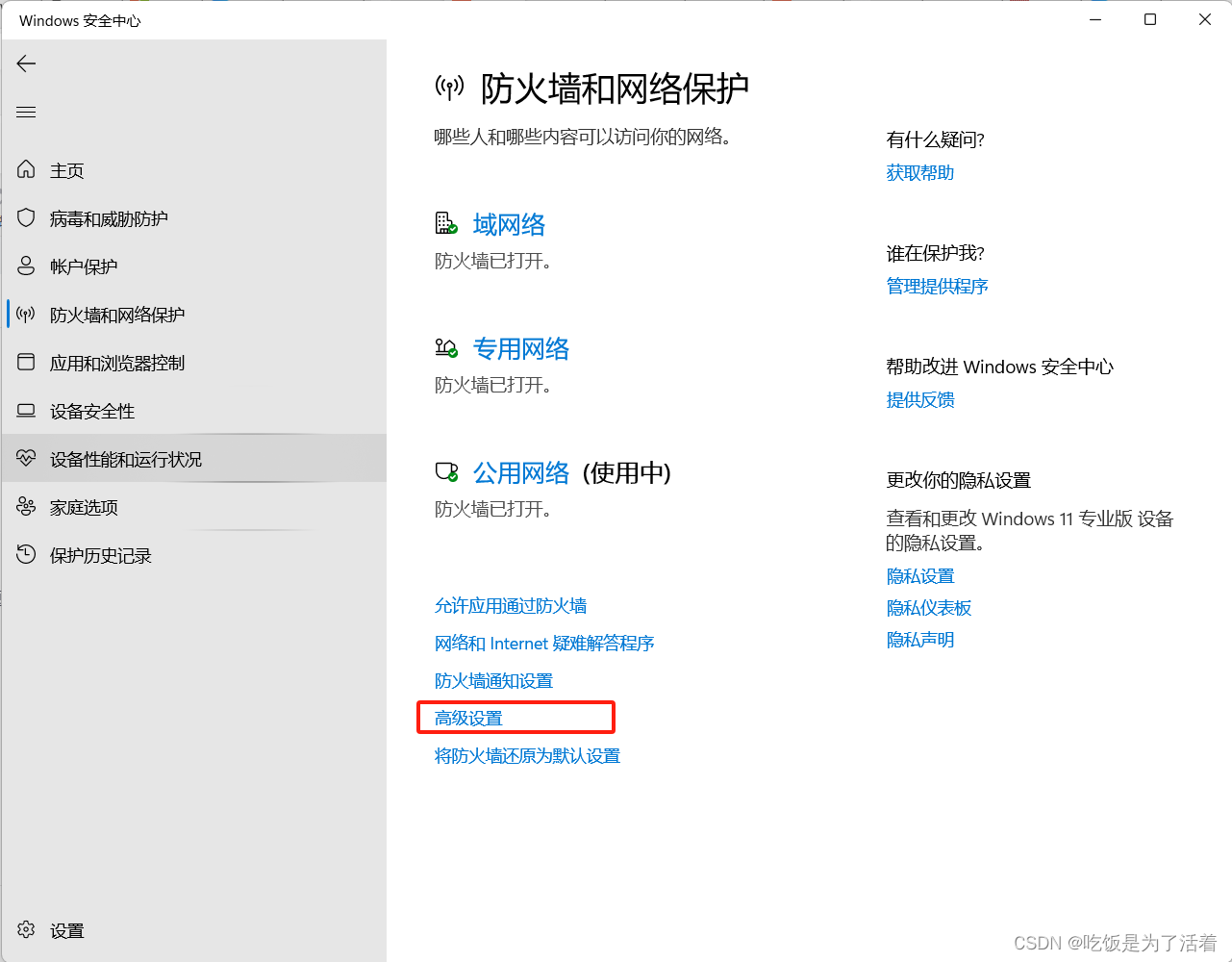
Task: Click the back arrow icon
Action: point(26,63)
